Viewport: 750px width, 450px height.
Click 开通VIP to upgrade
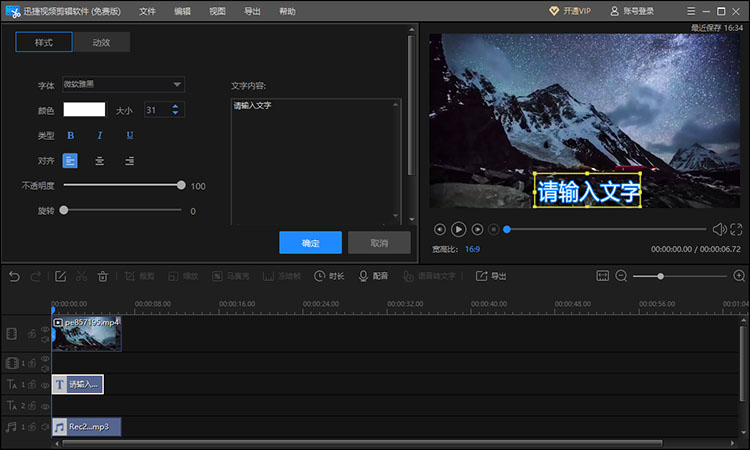570,11
